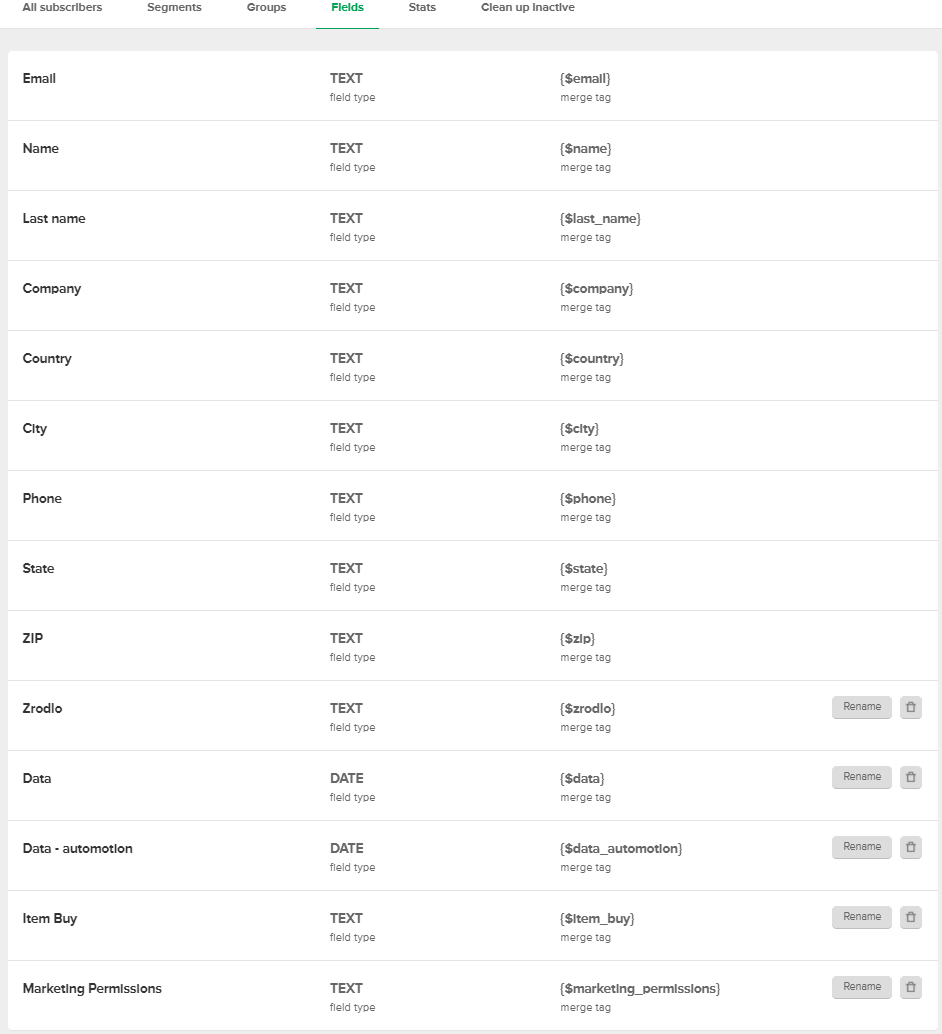Click the {$last_name} merge tag

(x=600, y=218)
